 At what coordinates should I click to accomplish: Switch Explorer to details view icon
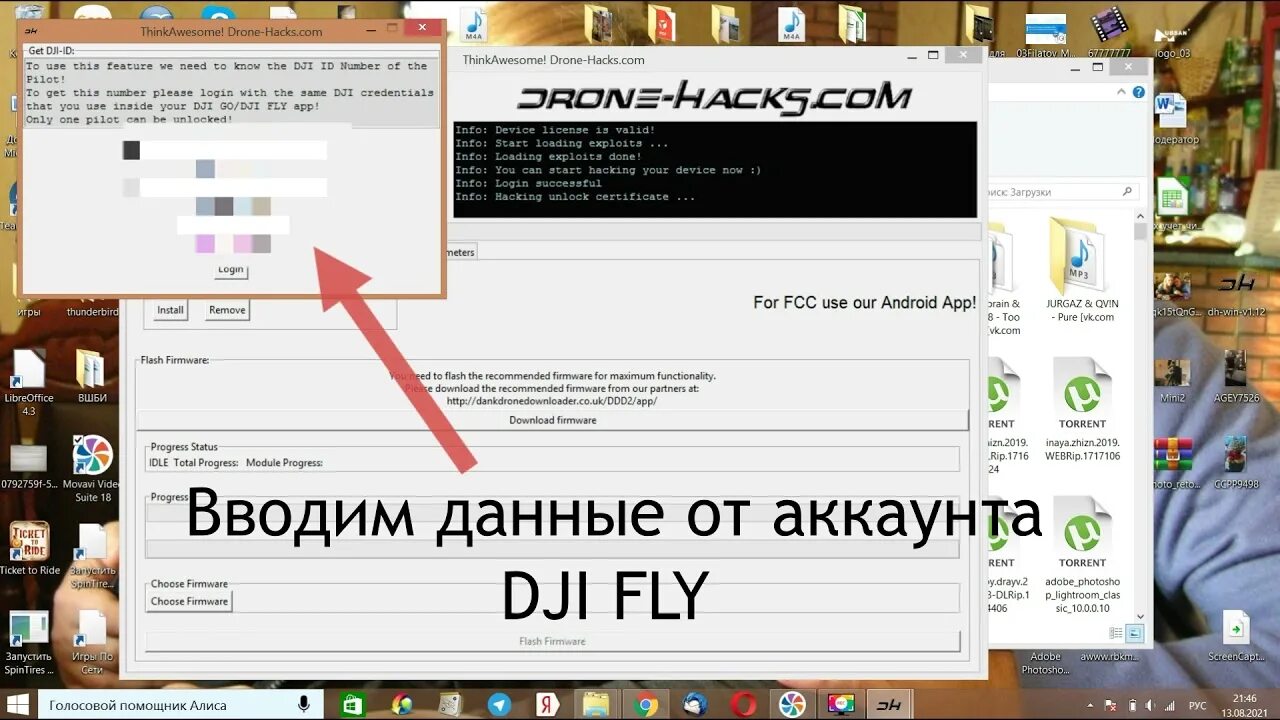point(1116,633)
